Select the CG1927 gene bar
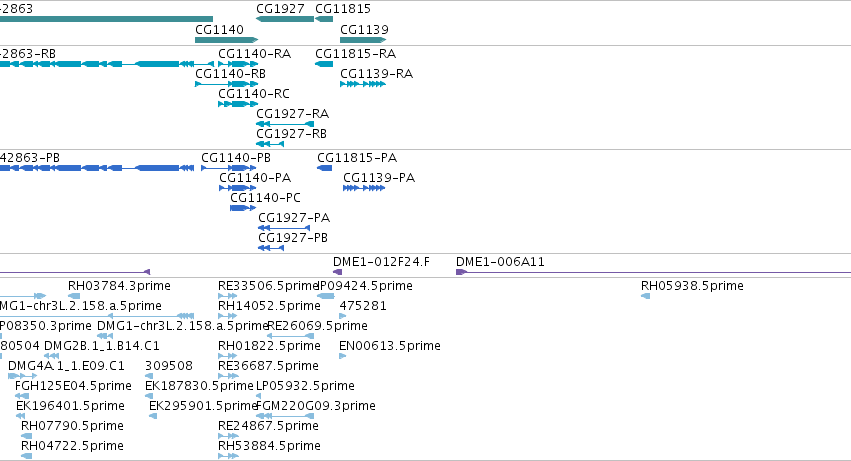 (285, 19)
